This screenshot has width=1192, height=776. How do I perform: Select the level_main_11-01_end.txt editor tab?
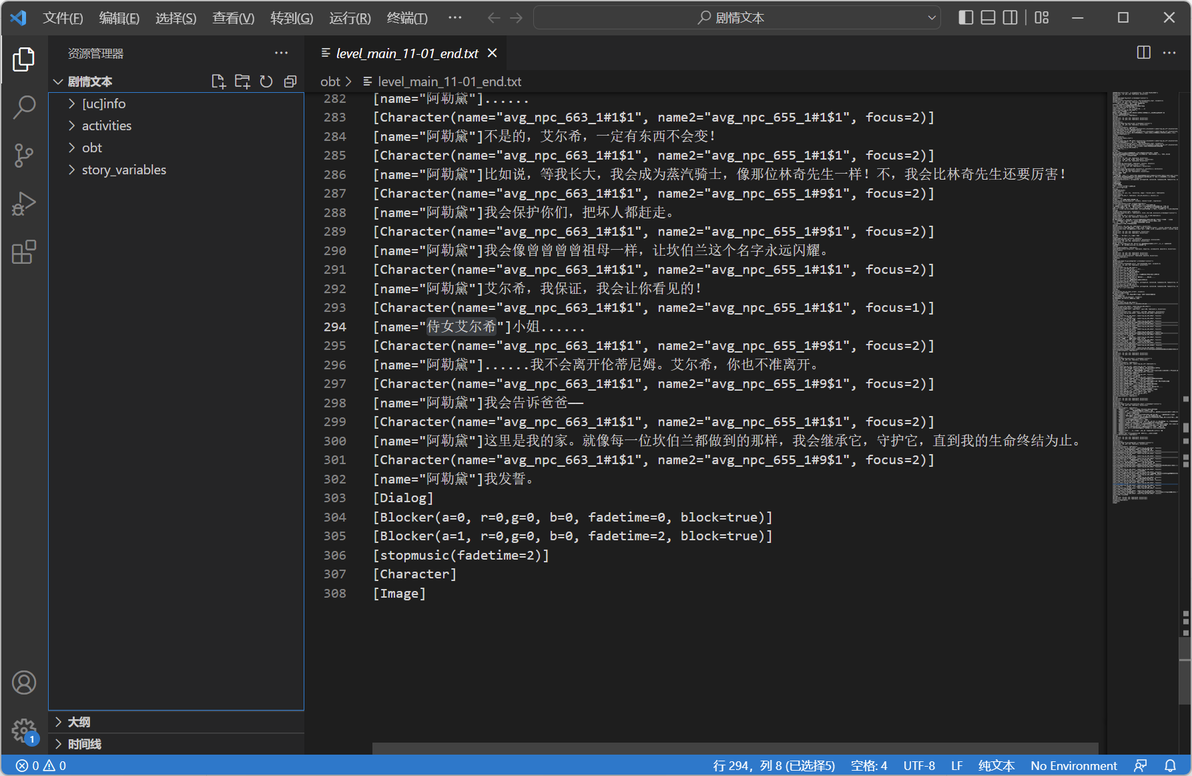point(409,53)
